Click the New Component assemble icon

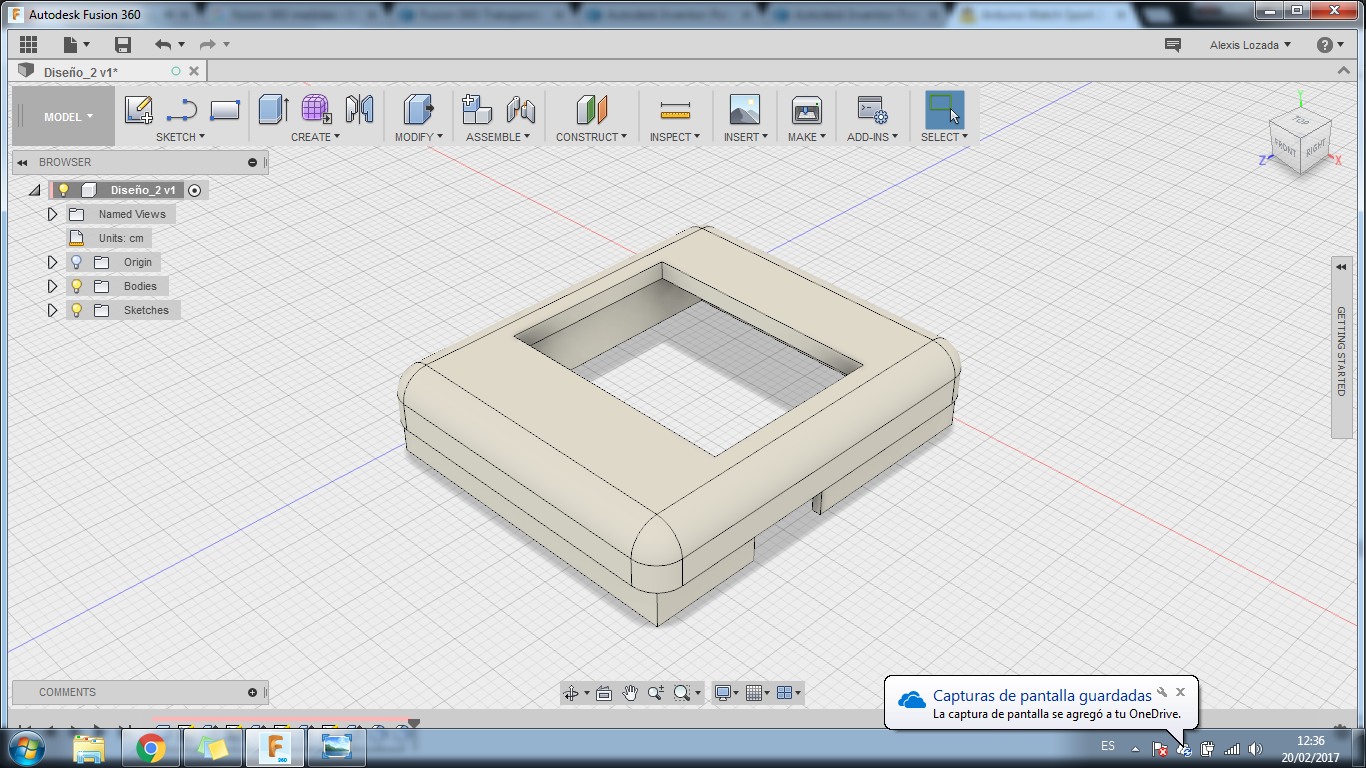[477, 109]
